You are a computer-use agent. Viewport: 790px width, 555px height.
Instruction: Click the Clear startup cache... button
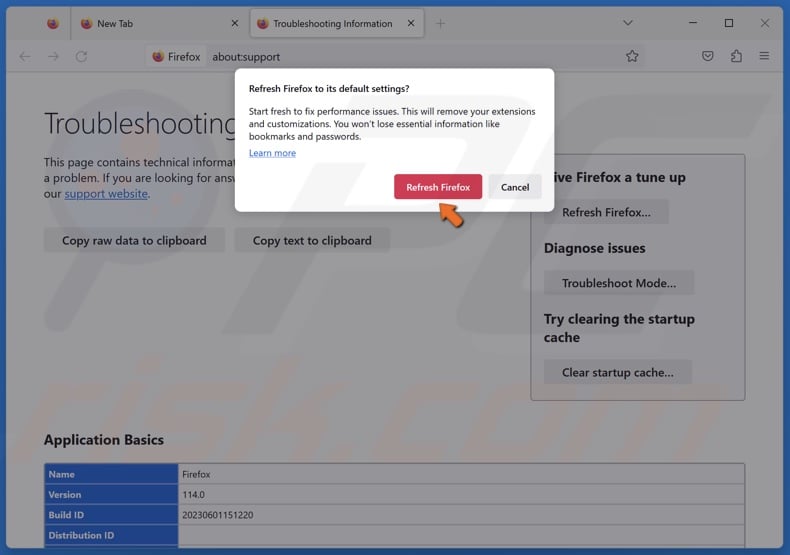tap(618, 372)
